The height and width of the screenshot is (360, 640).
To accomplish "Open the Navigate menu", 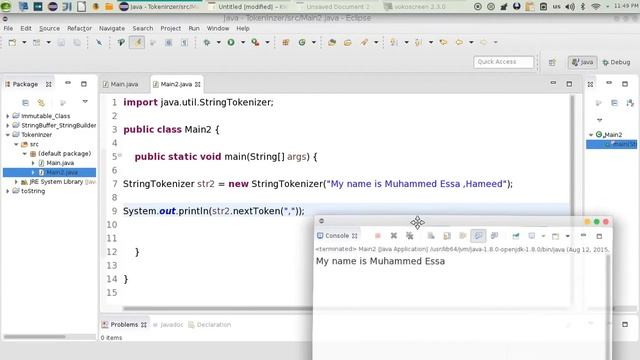I will click(112, 29).
